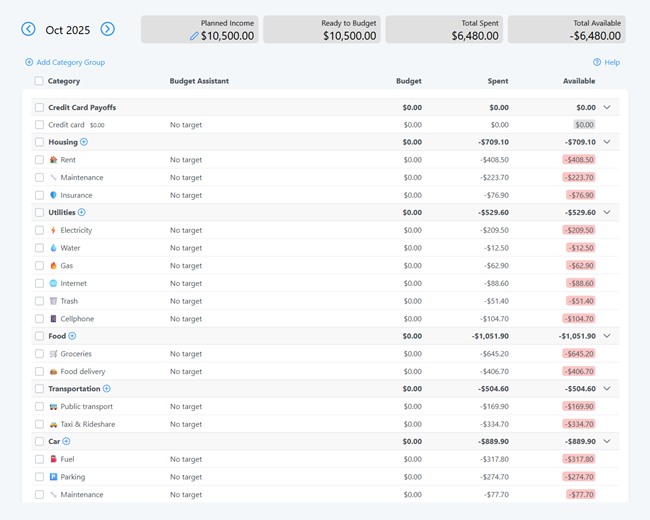This screenshot has width=650, height=520.
Task: Open Budget Assistant target for Electricity
Action: pyautogui.click(x=186, y=230)
